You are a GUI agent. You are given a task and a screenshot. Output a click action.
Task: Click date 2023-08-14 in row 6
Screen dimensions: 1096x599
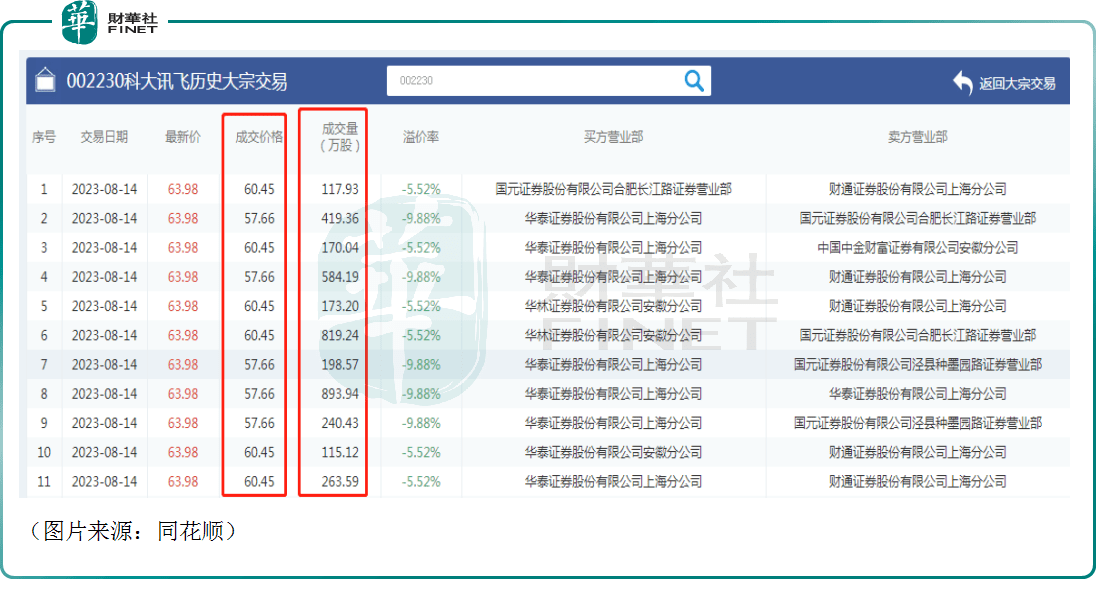(x=104, y=336)
